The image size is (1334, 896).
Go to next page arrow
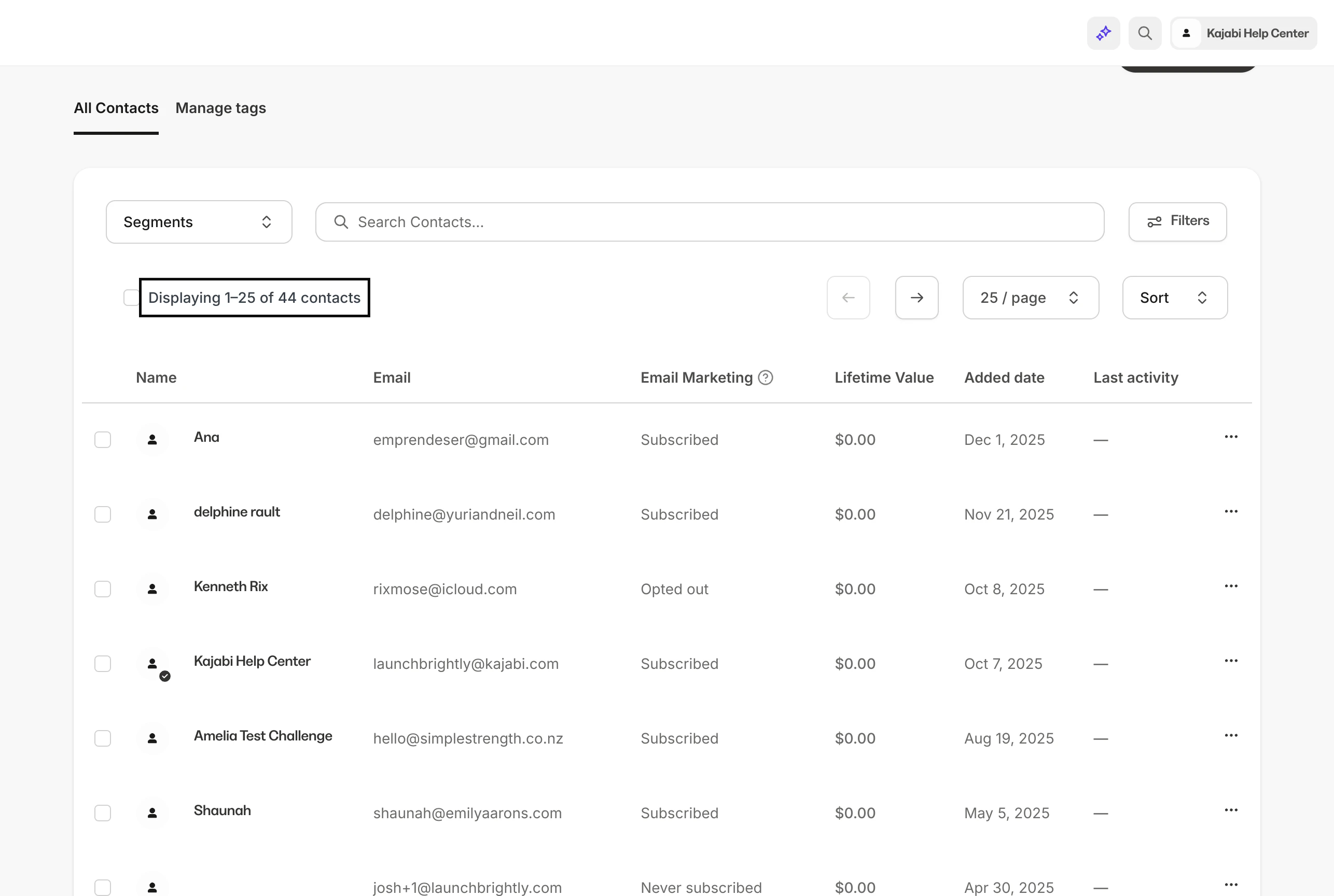point(916,298)
